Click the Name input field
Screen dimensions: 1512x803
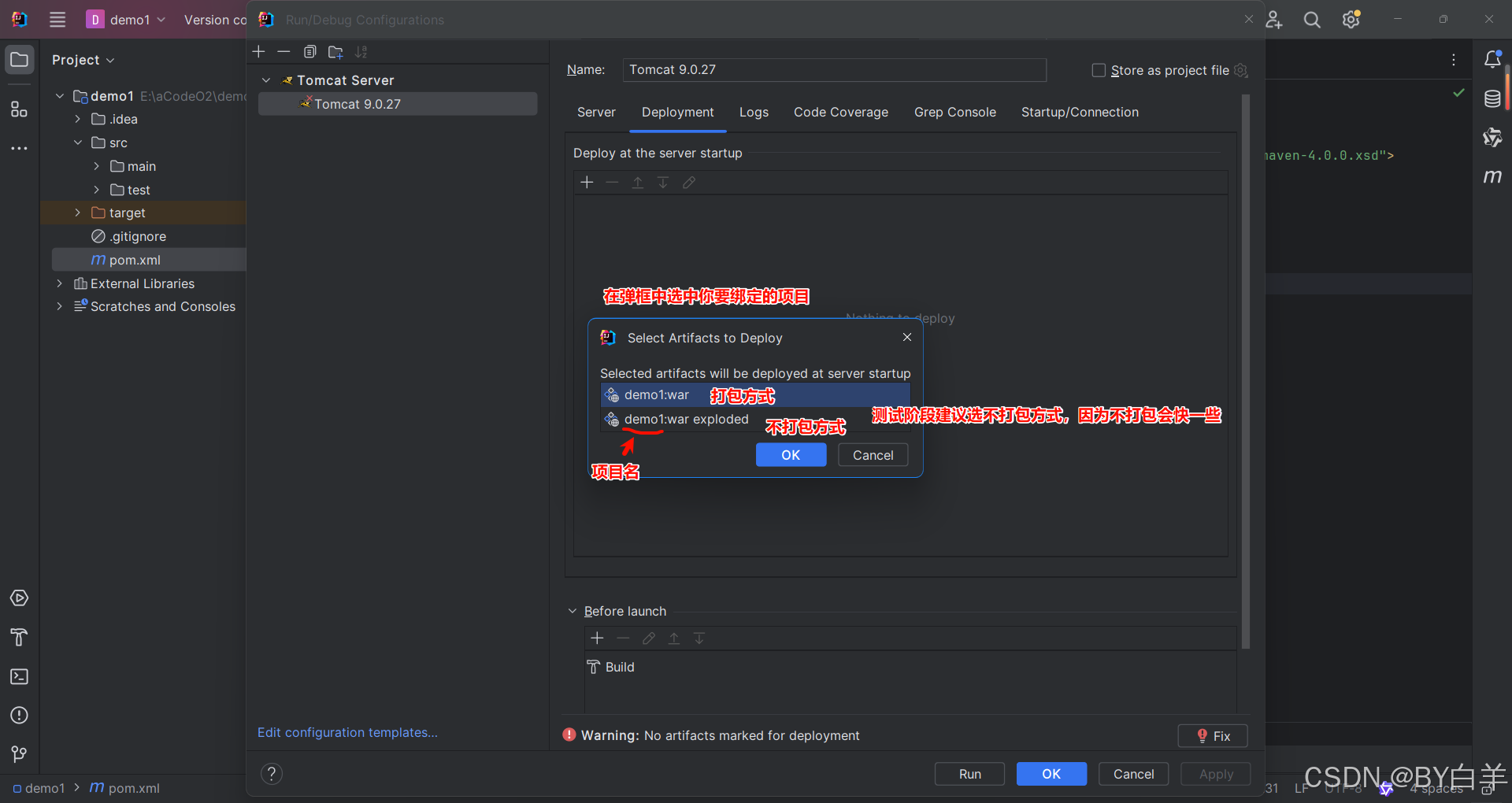click(x=834, y=70)
